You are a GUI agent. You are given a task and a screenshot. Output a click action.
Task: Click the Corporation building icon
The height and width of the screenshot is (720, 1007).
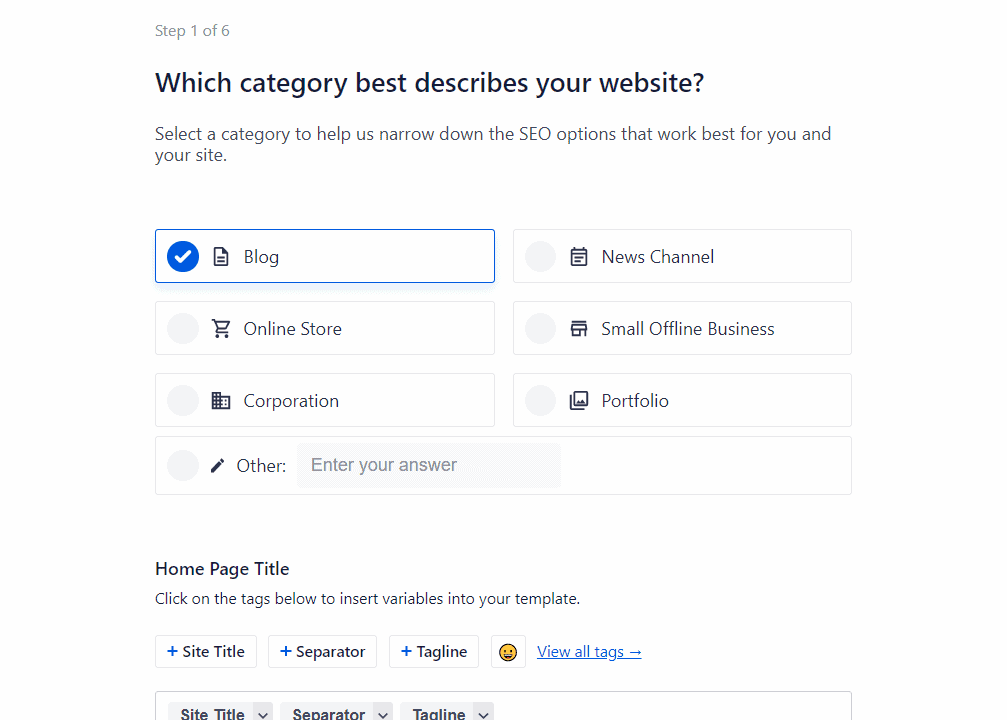point(220,400)
